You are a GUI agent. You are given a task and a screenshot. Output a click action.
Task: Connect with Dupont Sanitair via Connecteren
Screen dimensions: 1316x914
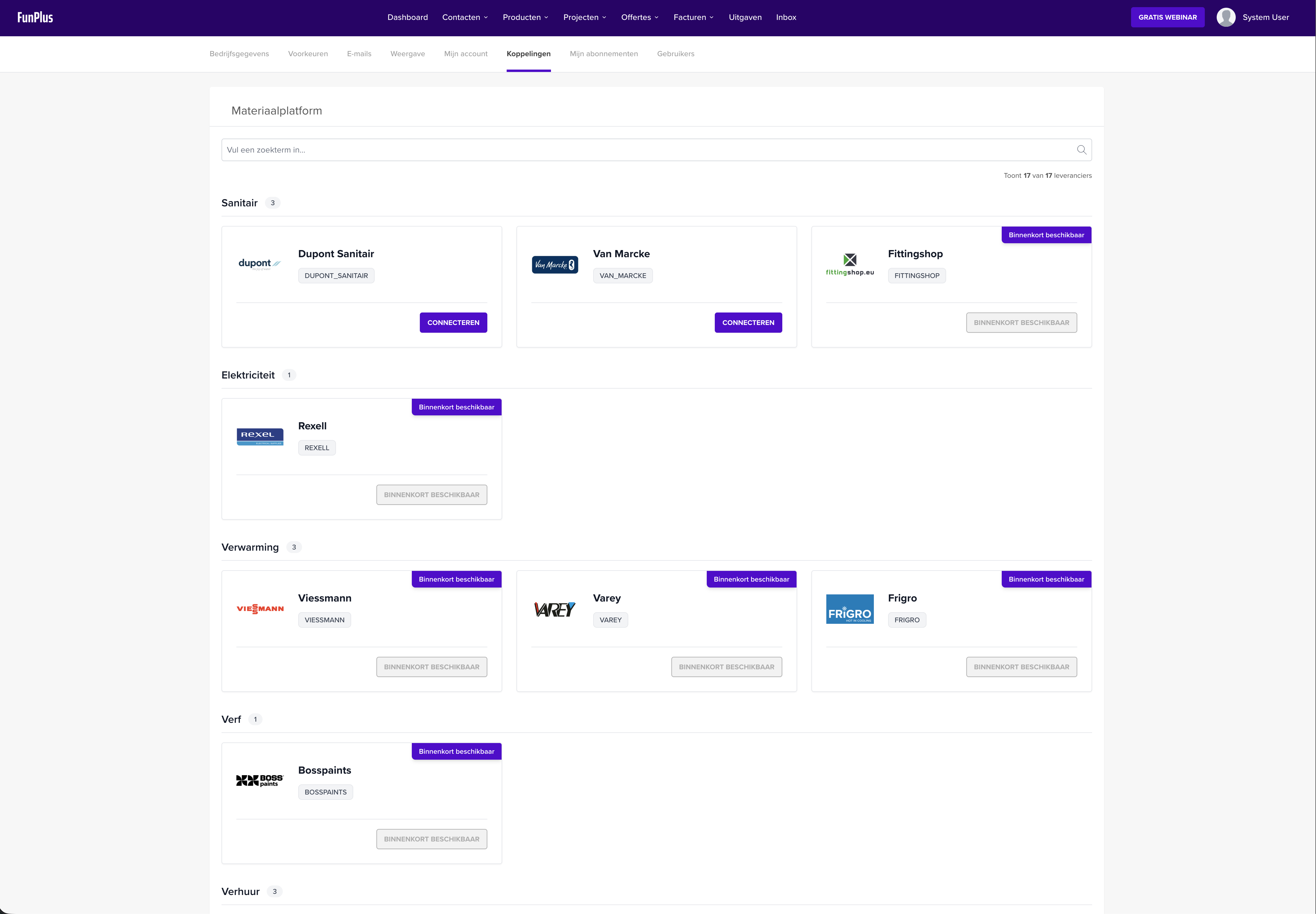click(453, 322)
